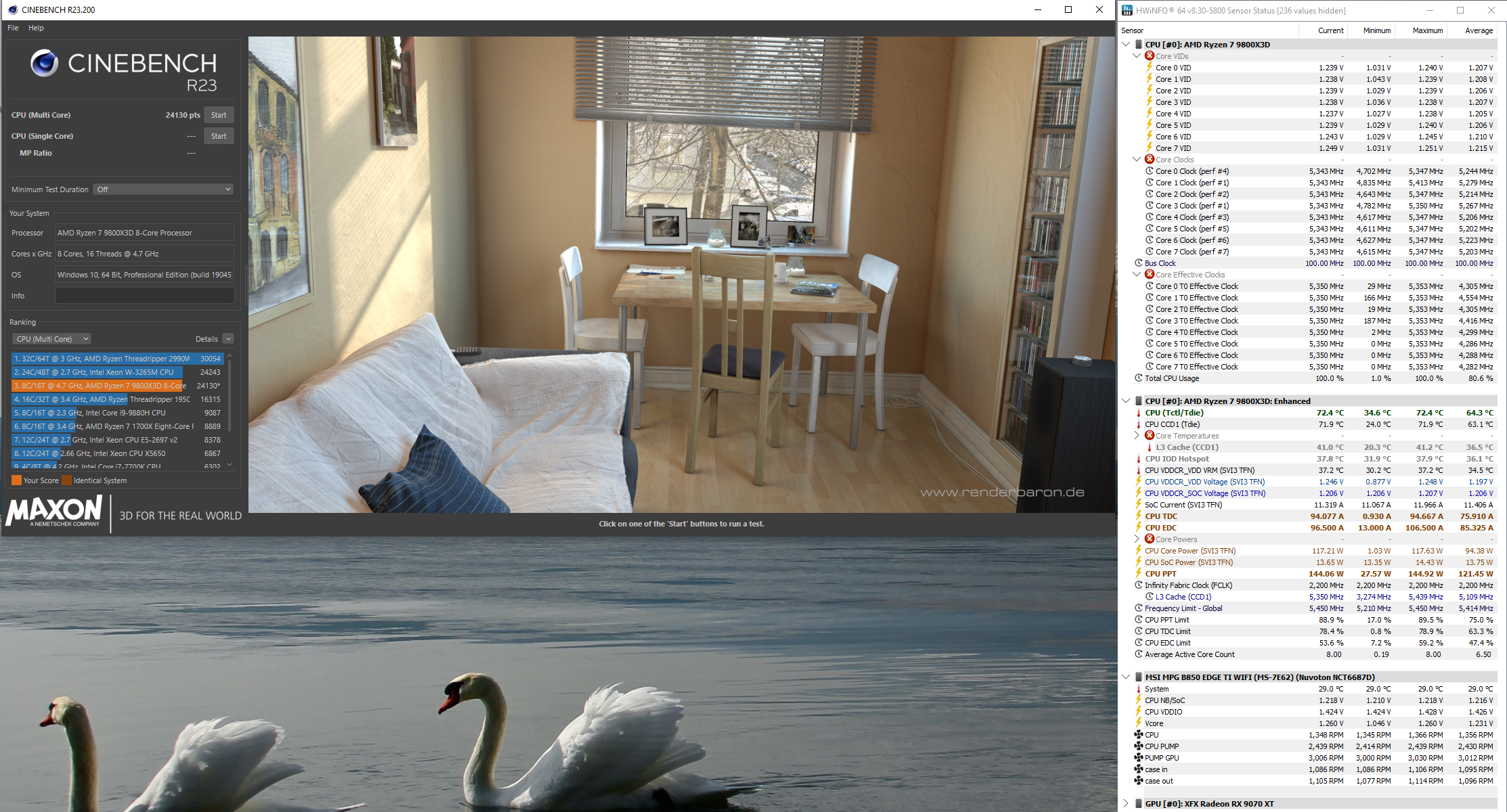This screenshot has height=812, width=1507.
Task: Open the CPU (Multi Core) ranking dropdown
Action: pyautogui.click(x=51, y=339)
